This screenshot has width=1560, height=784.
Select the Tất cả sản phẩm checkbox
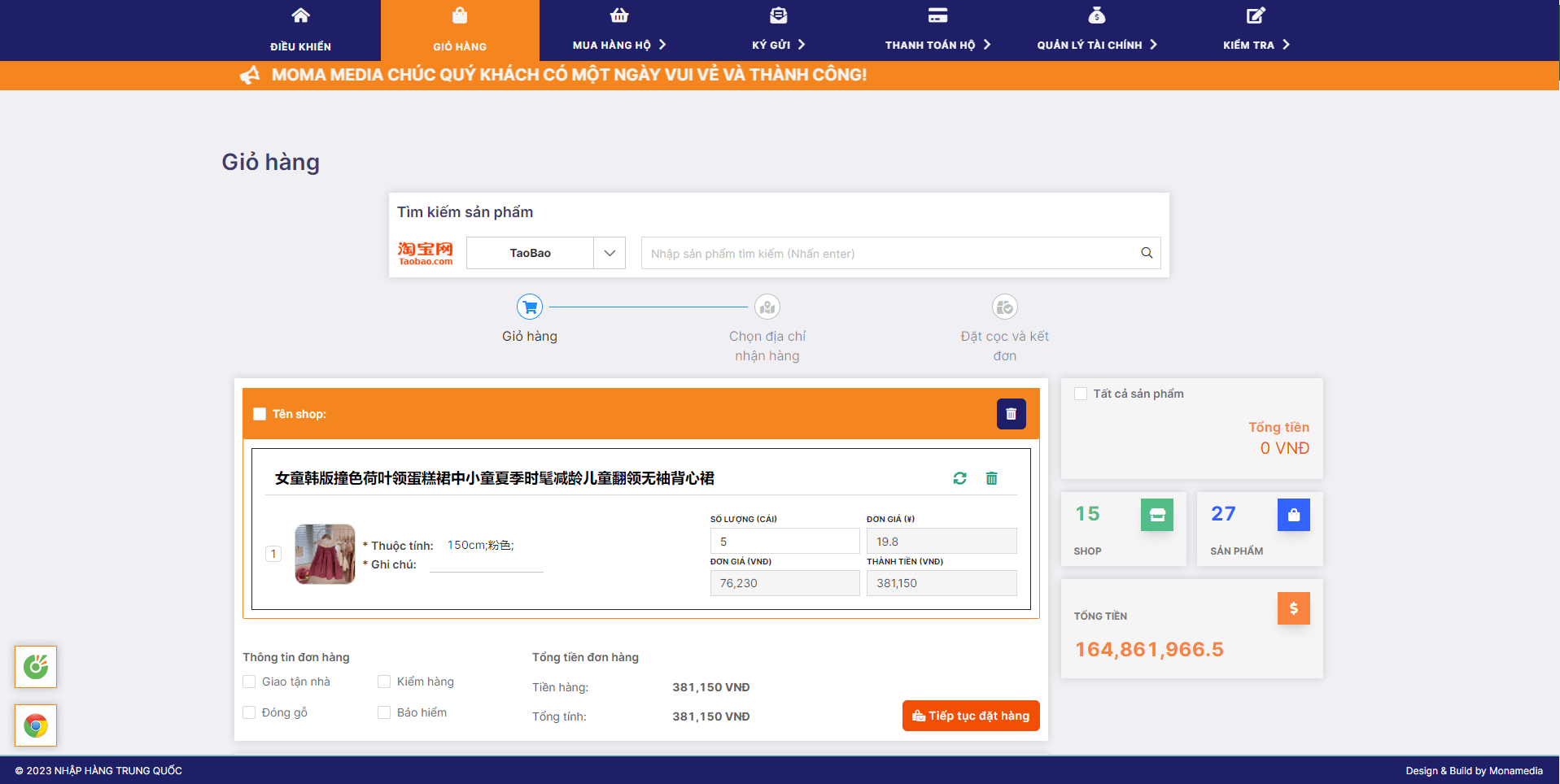(1081, 394)
